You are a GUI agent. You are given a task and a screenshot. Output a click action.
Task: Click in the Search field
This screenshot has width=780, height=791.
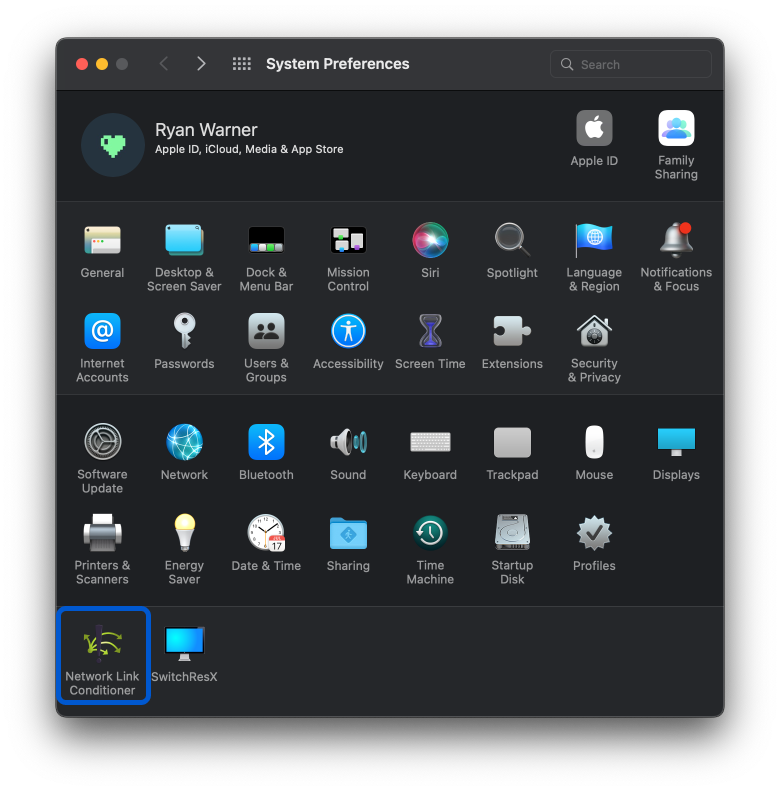(x=631, y=64)
